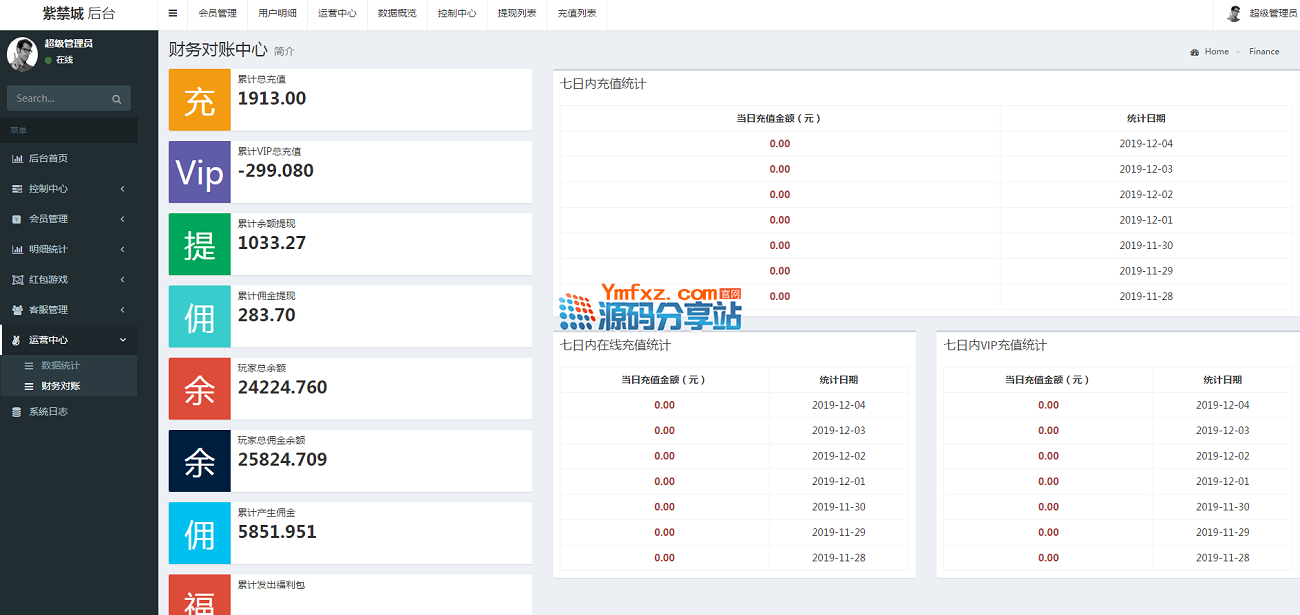
Task: Open the 超级管理员 user menu at top right
Action: [1272, 14]
